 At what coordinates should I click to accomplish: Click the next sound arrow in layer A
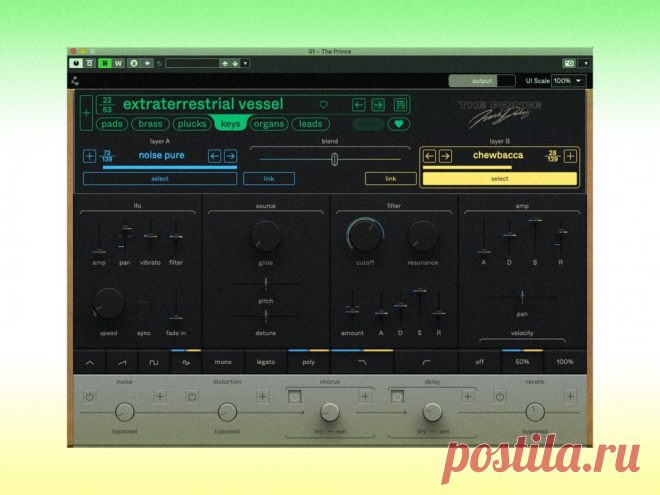coord(230,156)
